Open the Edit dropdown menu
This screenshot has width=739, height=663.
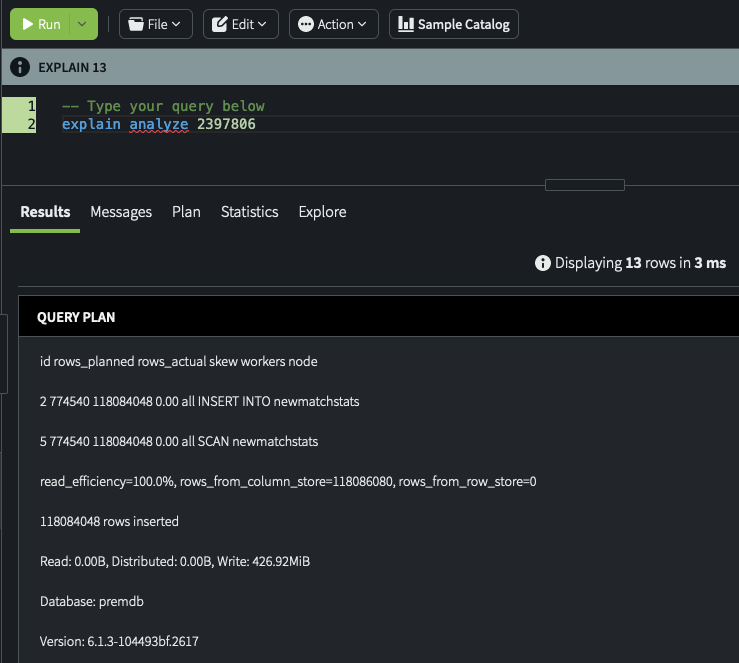pos(240,24)
